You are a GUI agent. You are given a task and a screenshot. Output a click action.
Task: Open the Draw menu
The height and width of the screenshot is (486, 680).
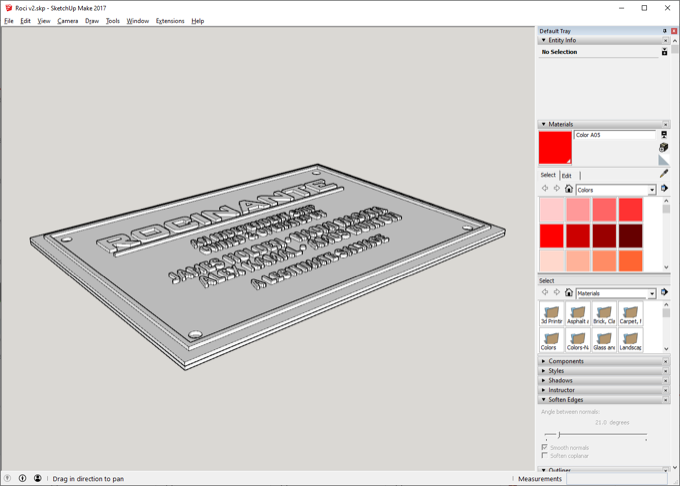coord(92,21)
